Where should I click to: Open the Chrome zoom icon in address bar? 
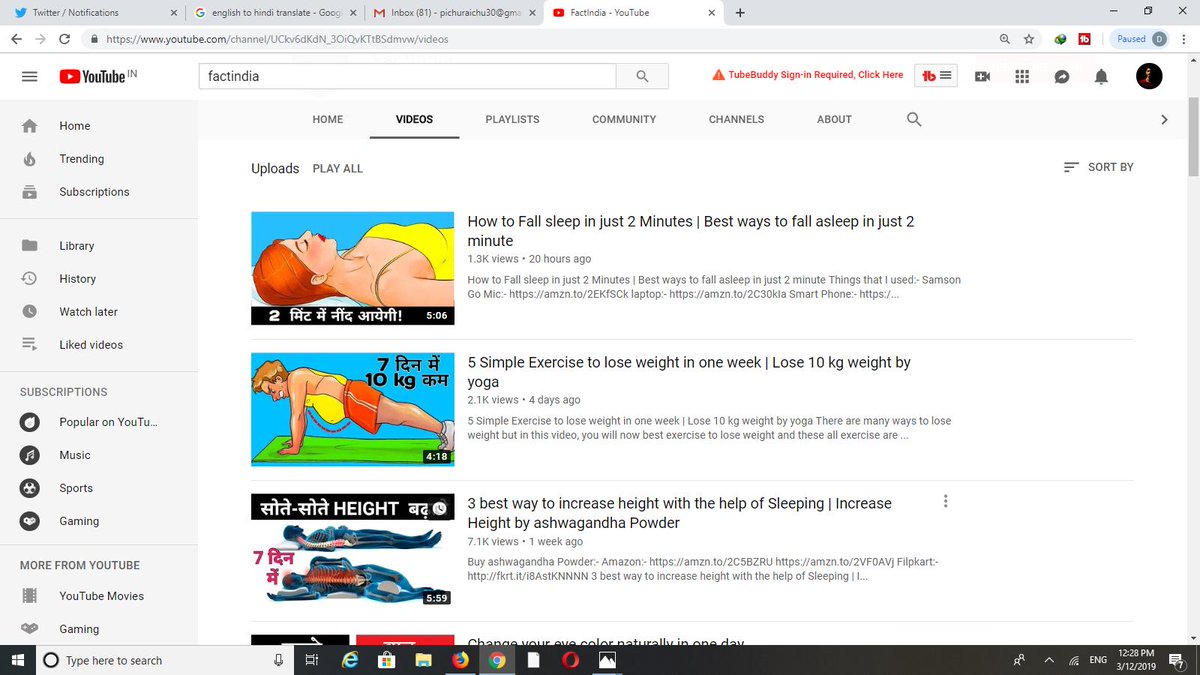[x=1005, y=39]
